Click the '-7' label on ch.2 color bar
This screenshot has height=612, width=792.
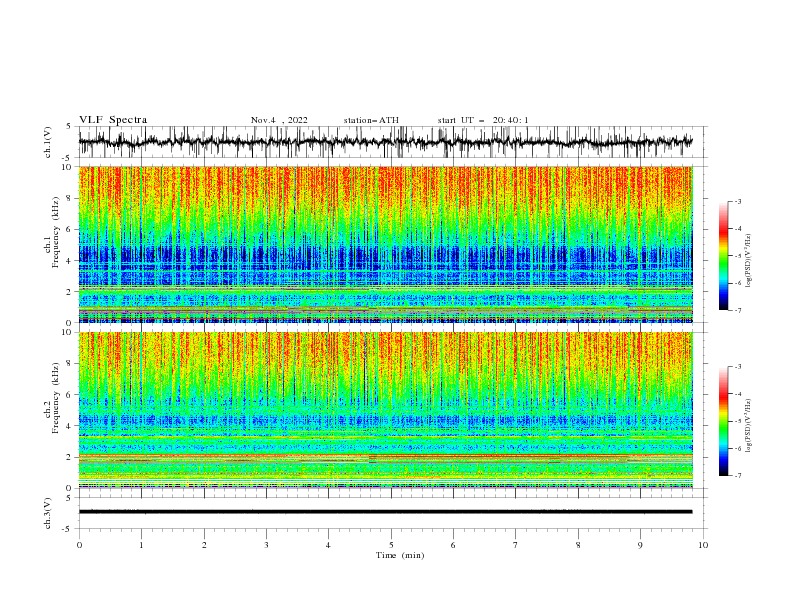737,476
